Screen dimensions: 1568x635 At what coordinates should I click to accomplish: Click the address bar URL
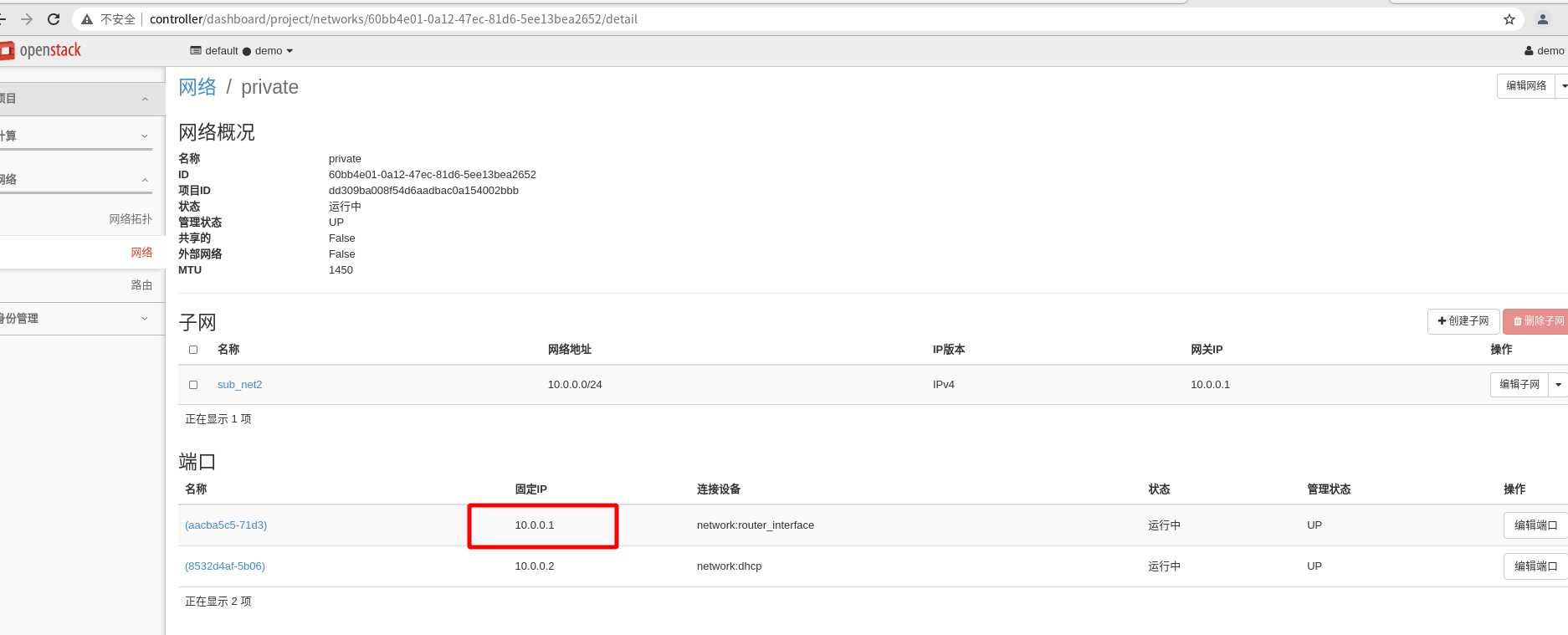coord(393,19)
